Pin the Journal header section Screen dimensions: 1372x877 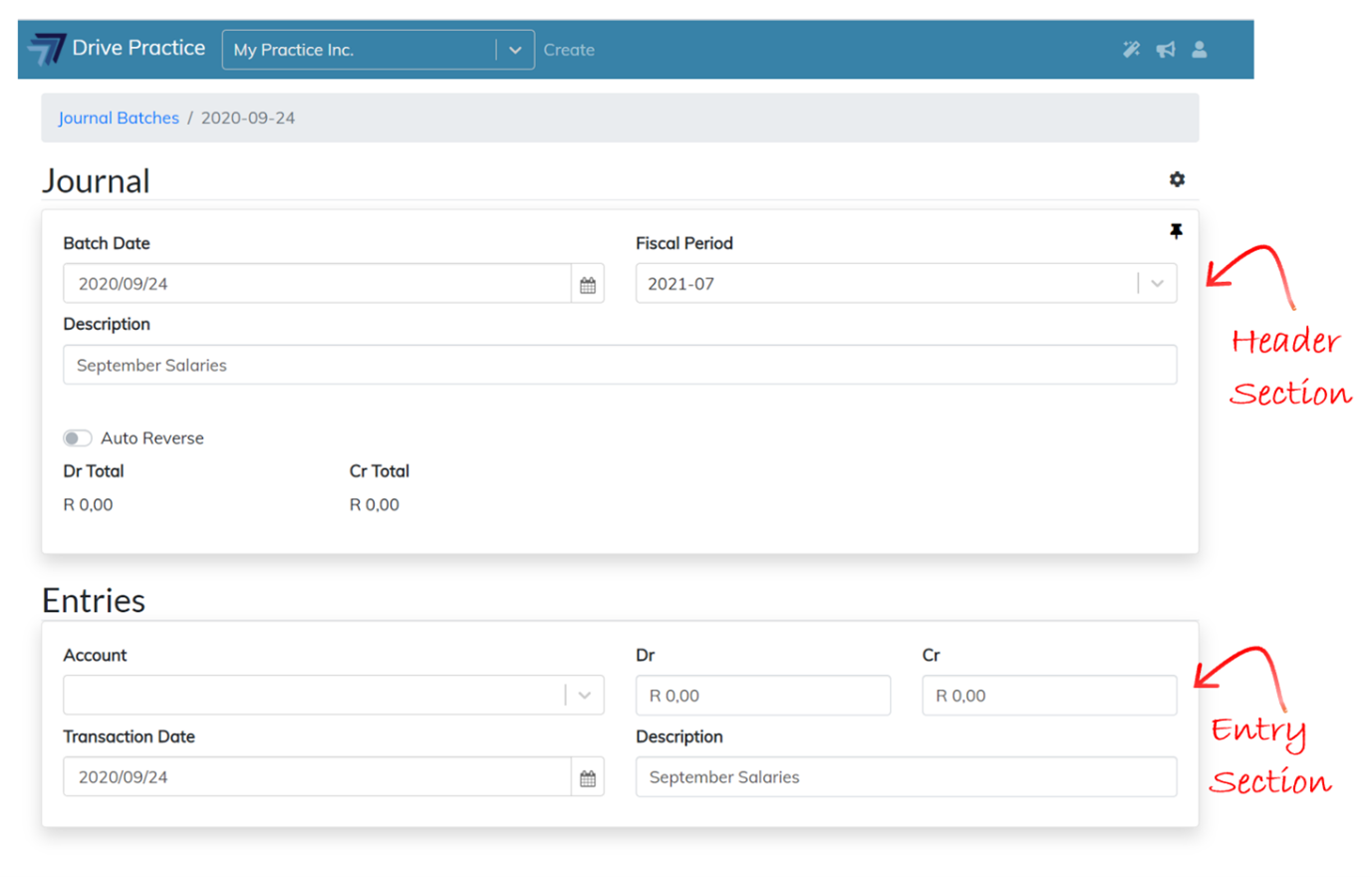[x=1176, y=231]
